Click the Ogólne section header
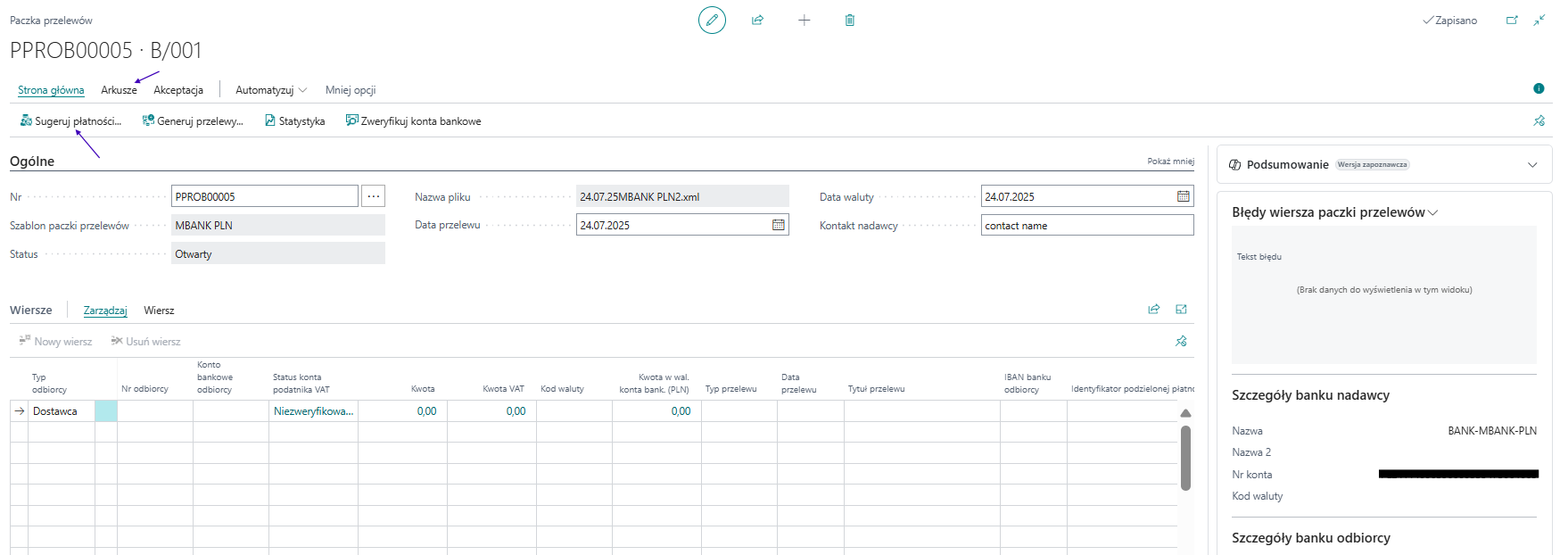Image resolution: width=1568 pixels, height=555 pixels. click(x=32, y=162)
